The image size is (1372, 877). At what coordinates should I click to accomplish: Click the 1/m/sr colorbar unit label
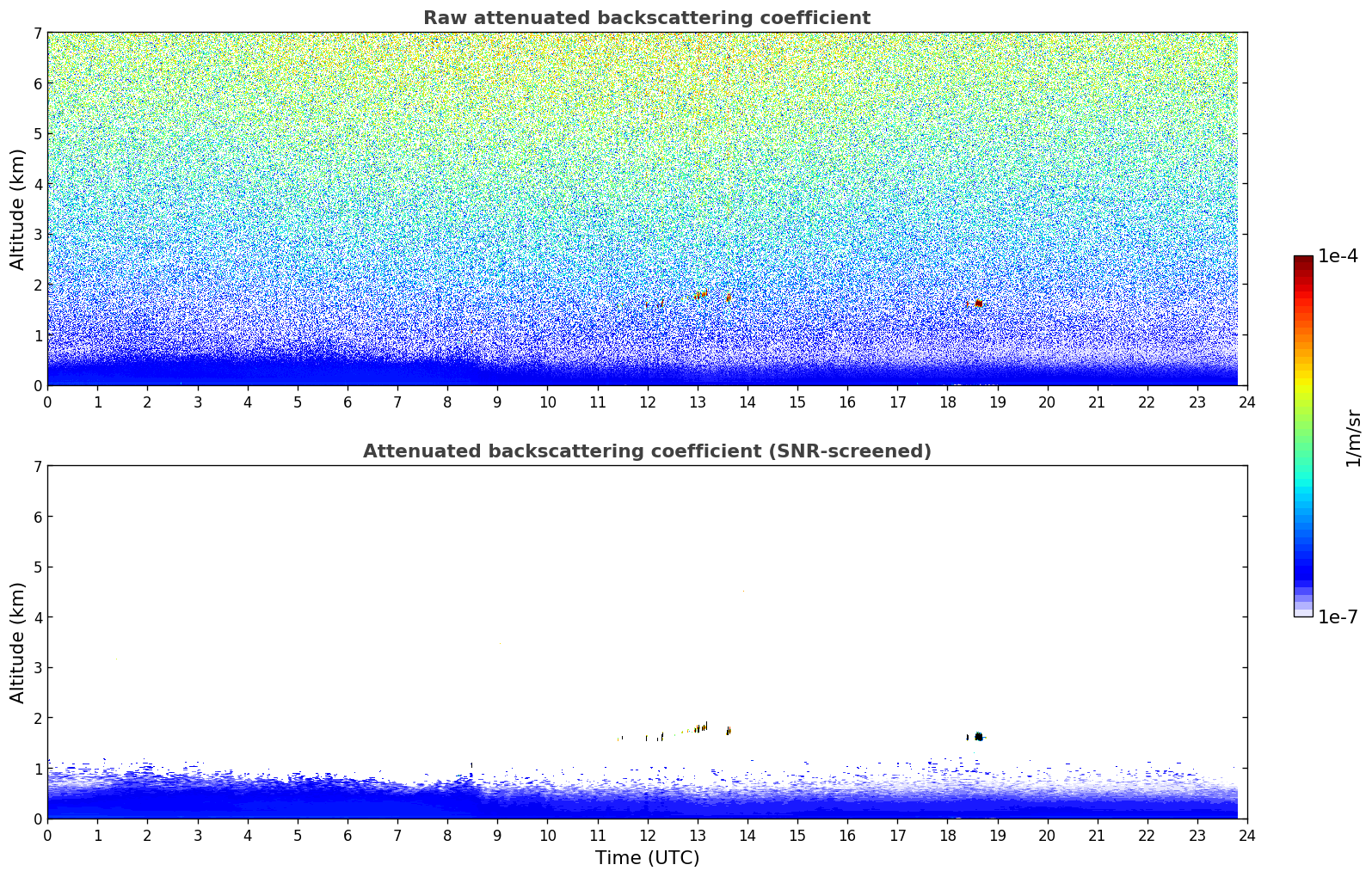(x=1353, y=438)
